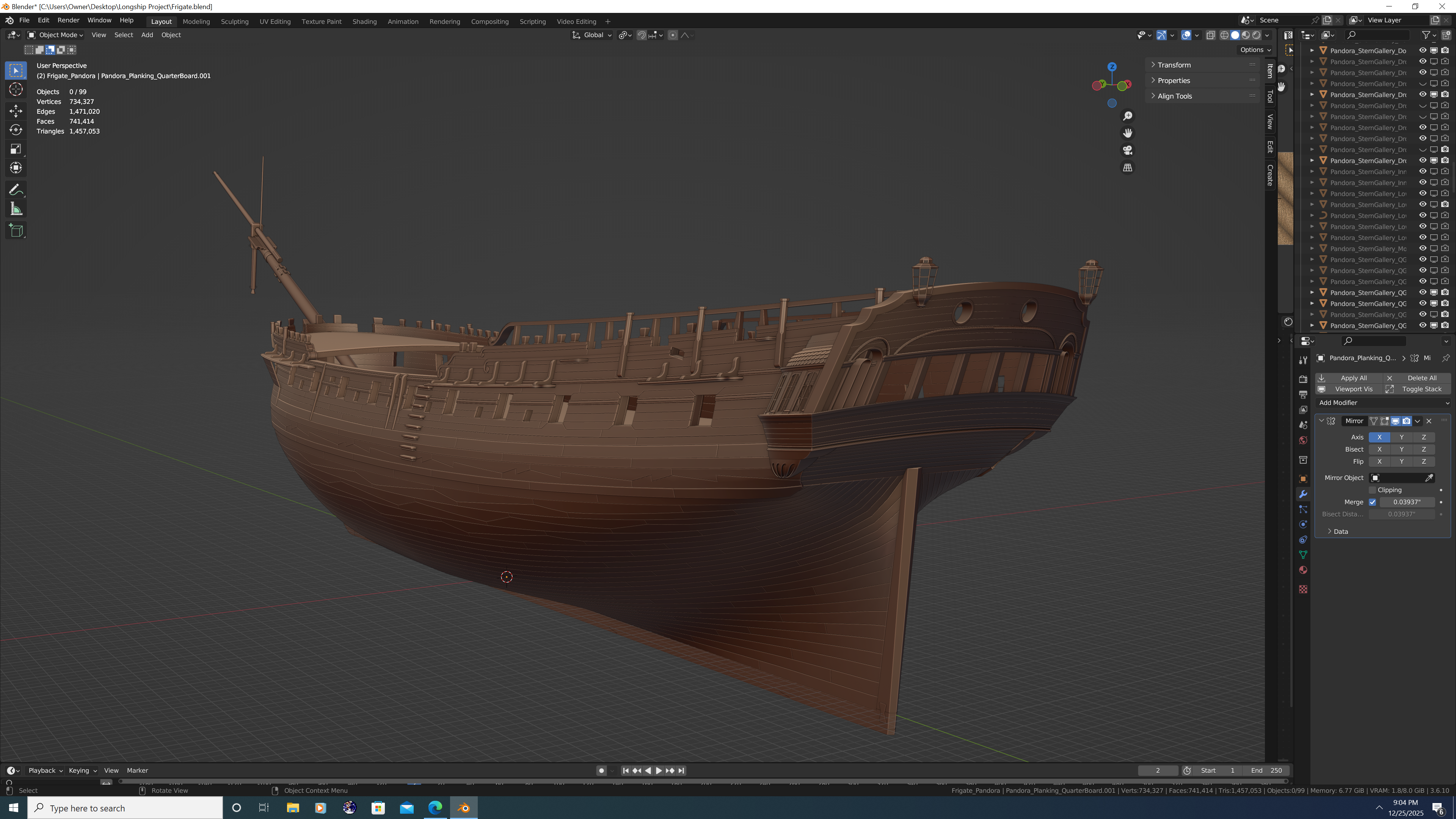Choose the Add Cube tool
Screen dimensions: 1456x819
point(16,231)
